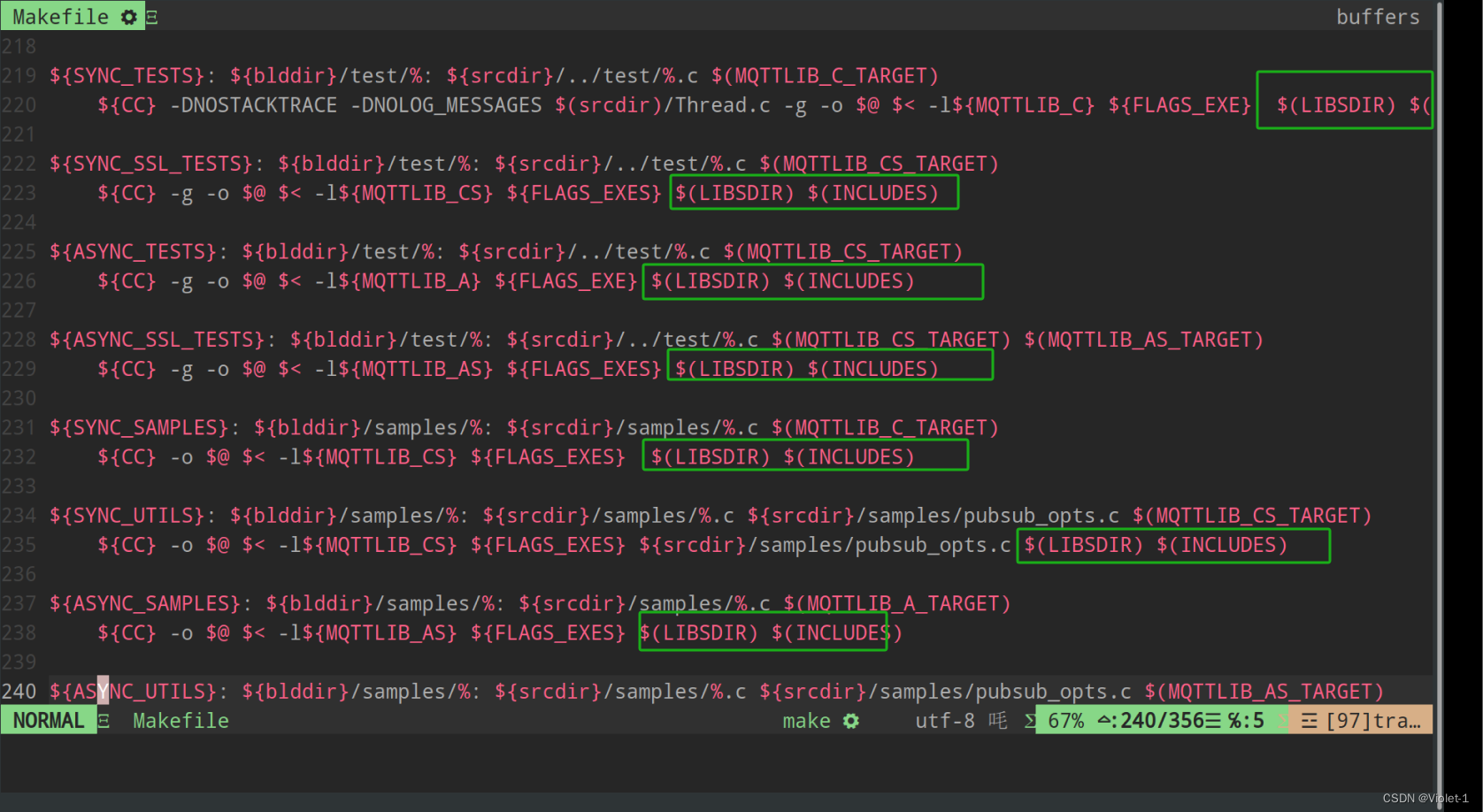Click the make filetype label in the statusline
Image resolution: width=1483 pixels, height=812 pixels.
click(805, 721)
